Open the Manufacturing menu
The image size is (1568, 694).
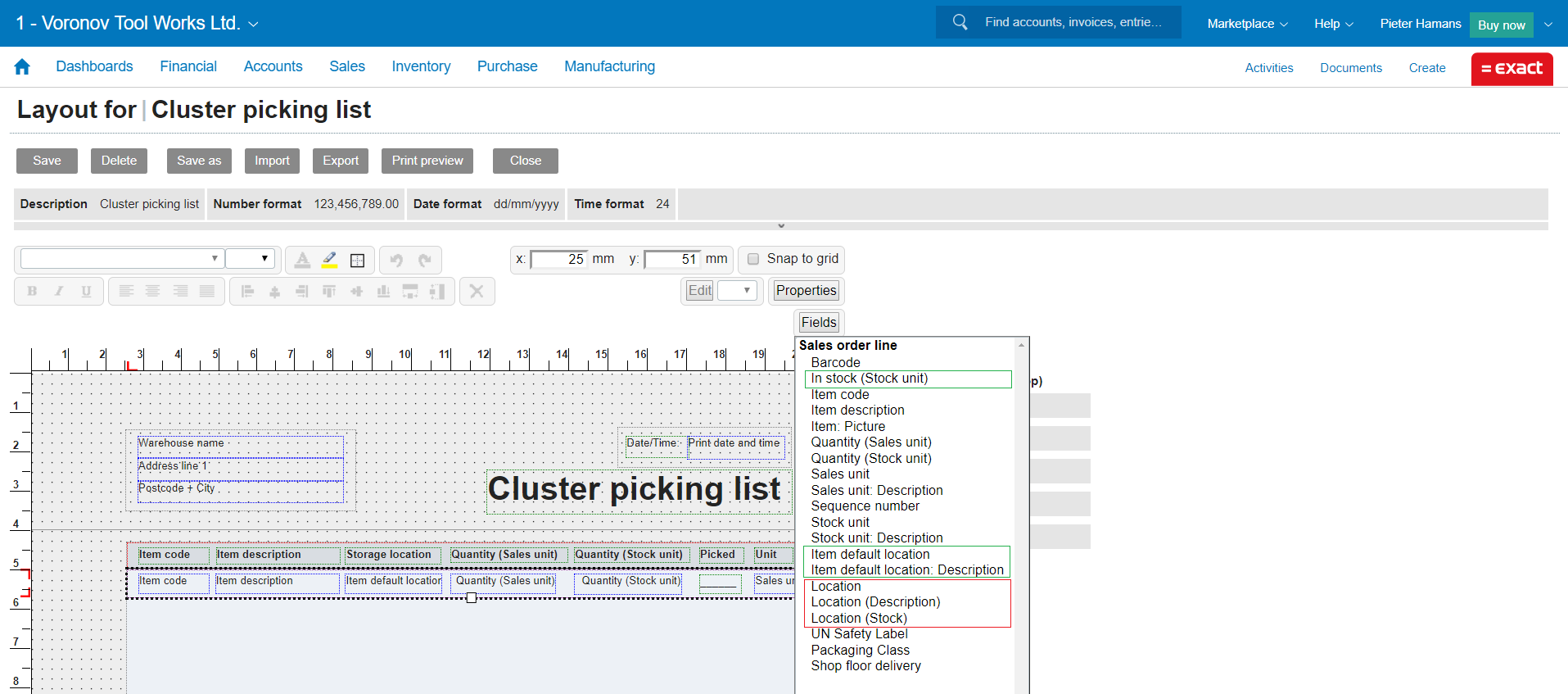[609, 66]
